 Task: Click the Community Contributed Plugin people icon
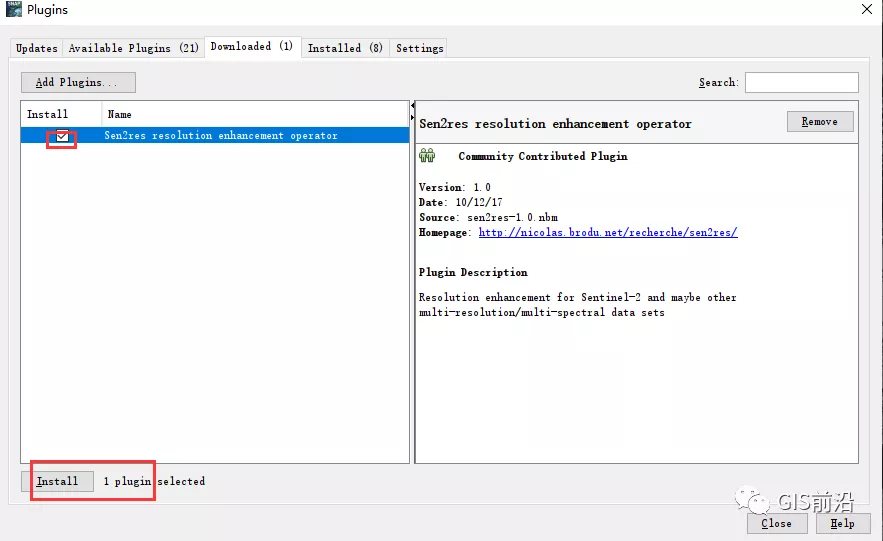(427, 155)
